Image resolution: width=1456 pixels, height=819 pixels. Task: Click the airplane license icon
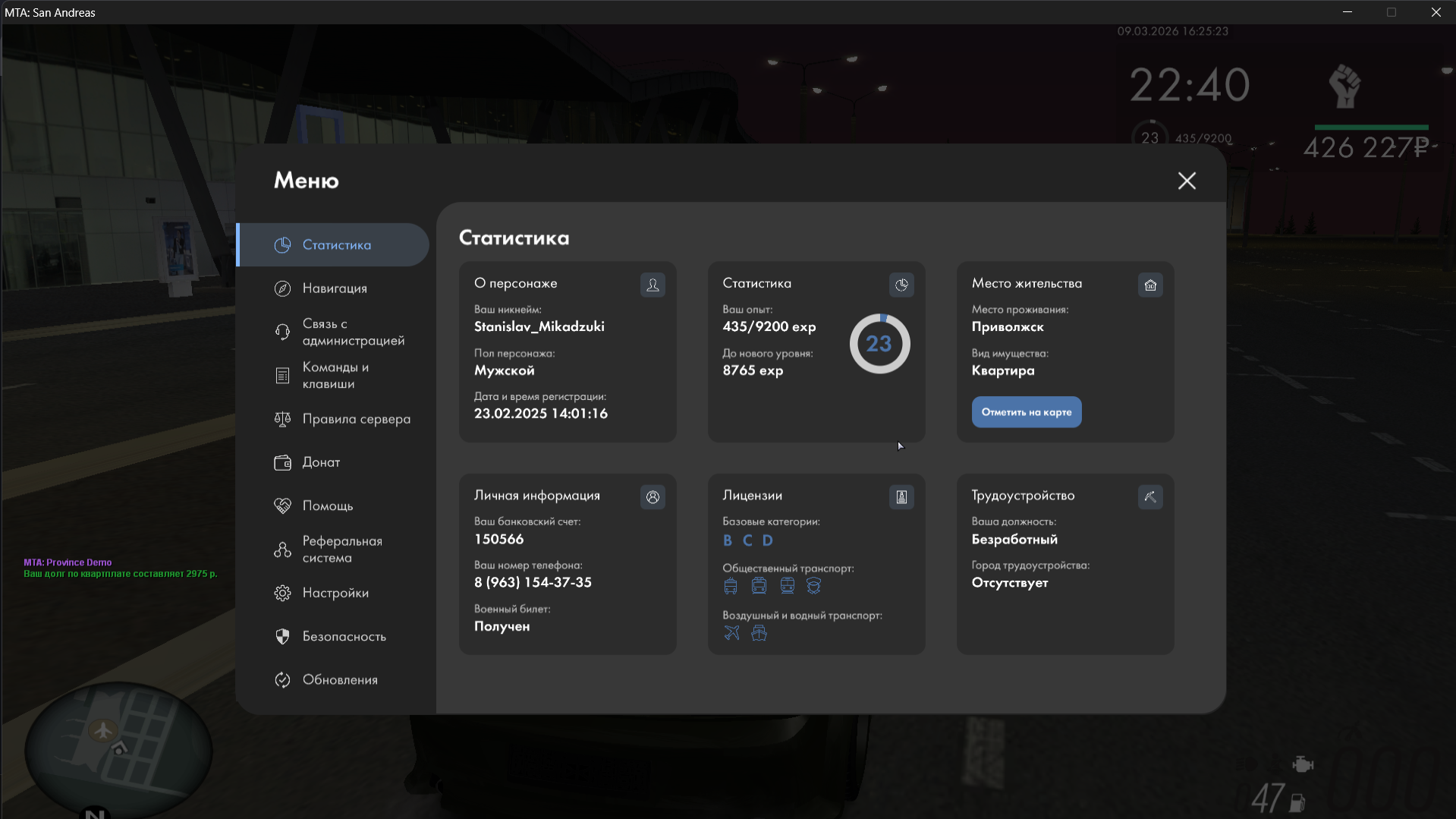pos(731,633)
